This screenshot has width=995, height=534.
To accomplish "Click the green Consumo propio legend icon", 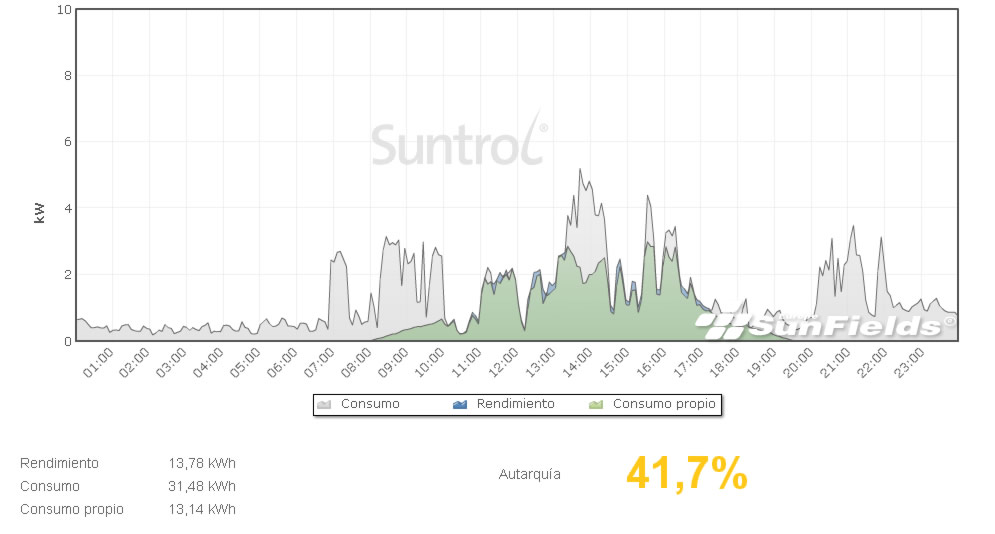I will pos(597,405).
